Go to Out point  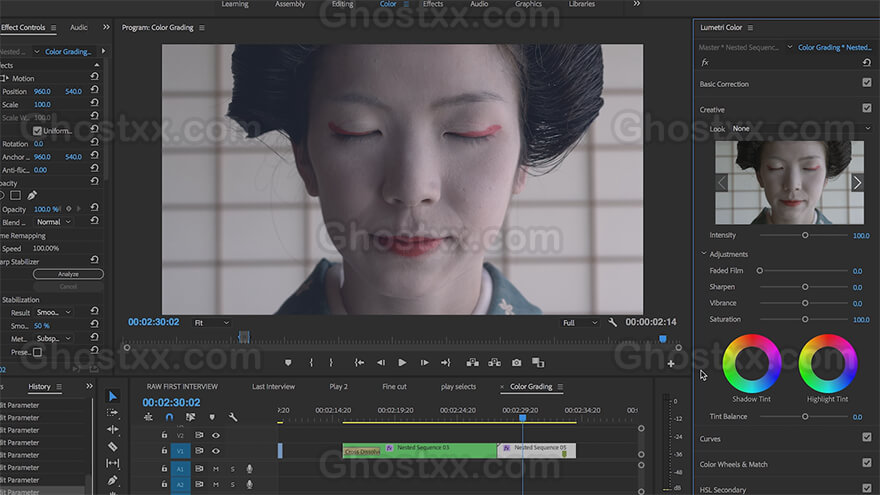[x=446, y=363]
